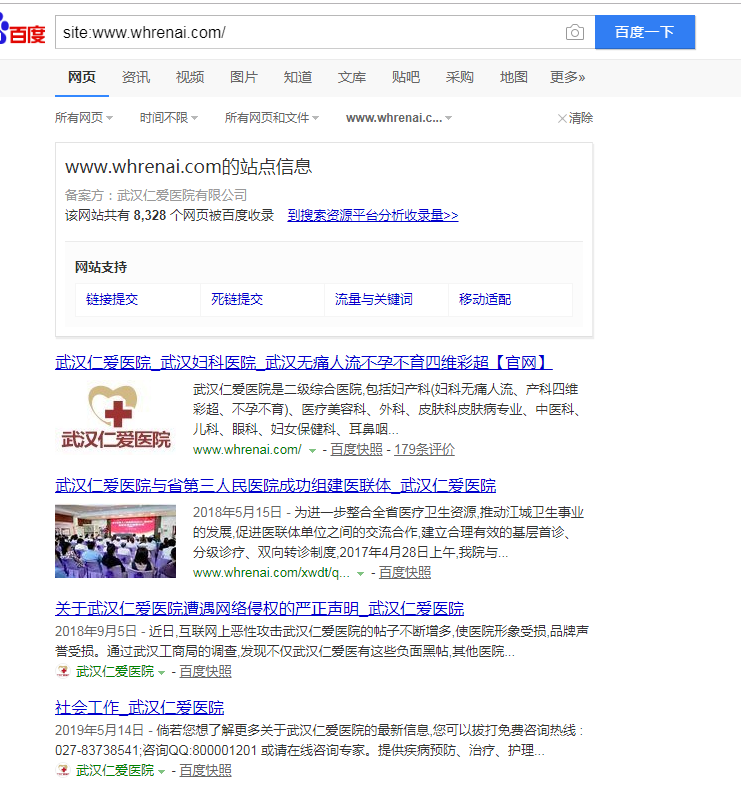Open 流量与关键词 link
Screen dimensions: 741x789
pyautogui.click(x=374, y=299)
